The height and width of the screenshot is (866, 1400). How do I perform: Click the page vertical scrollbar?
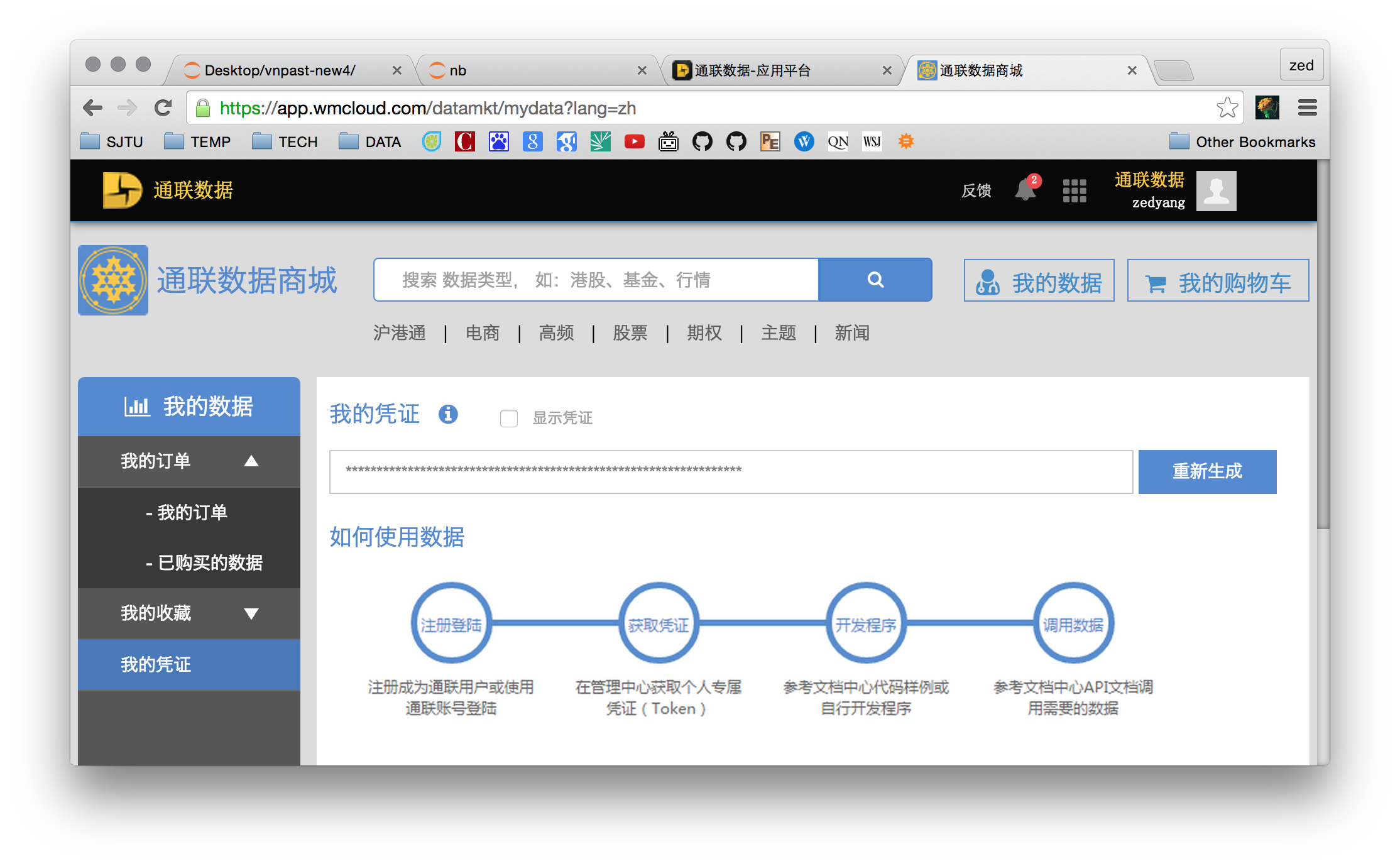coord(1322,346)
